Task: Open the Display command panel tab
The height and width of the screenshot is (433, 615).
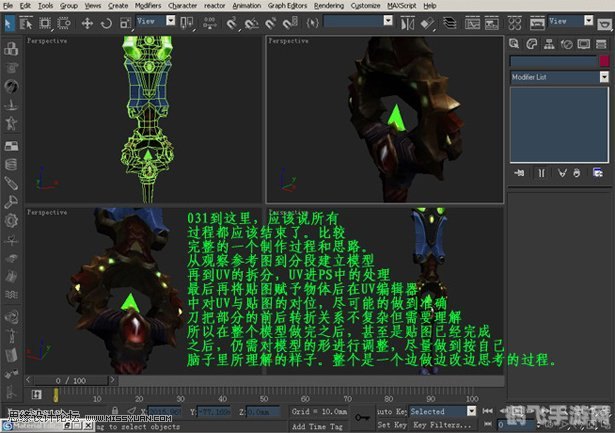Action: pyautogui.click(x=582, y=42)
